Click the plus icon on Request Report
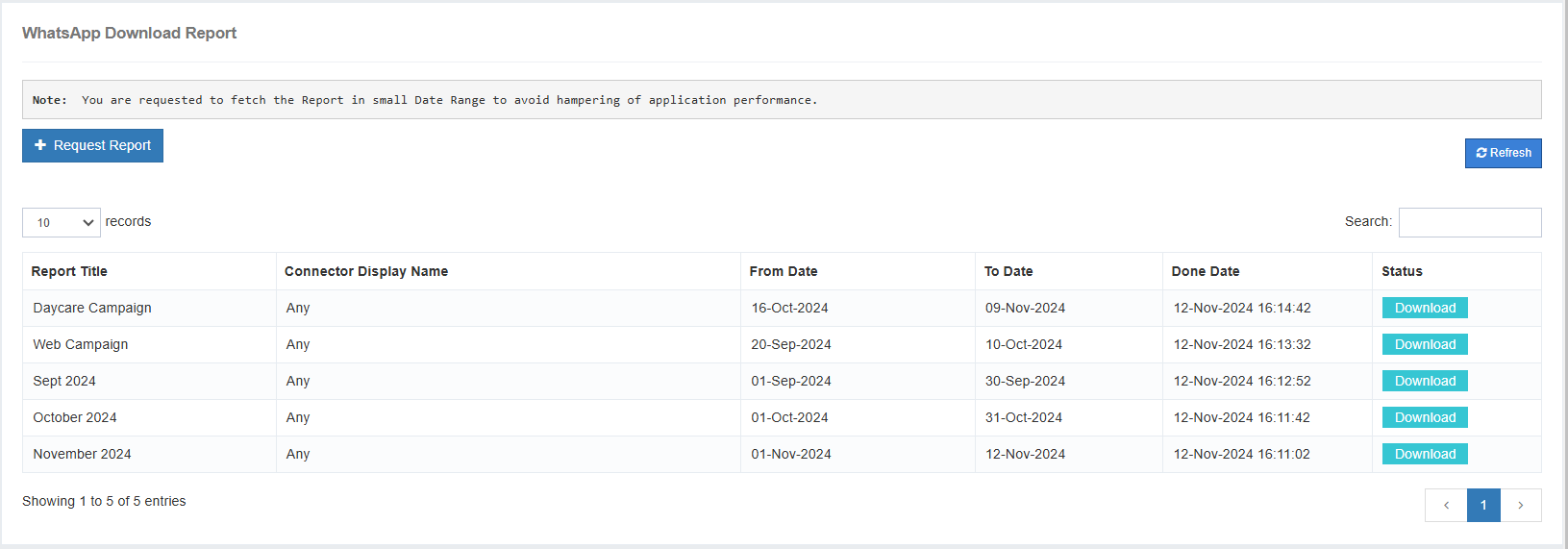The height and width of the screenshot is (549, 1568). (x=40, y=145)
